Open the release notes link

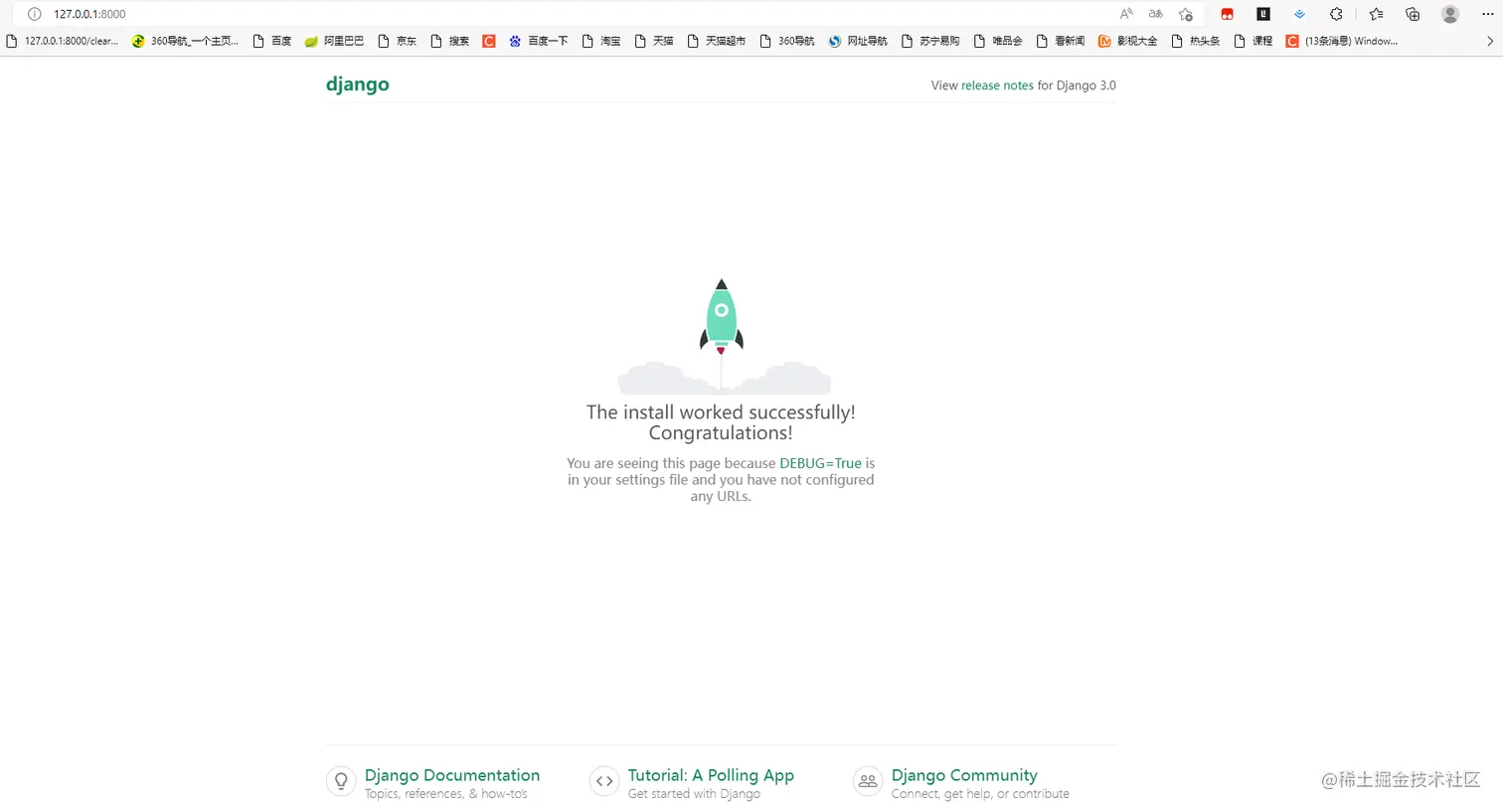[997, 85]
